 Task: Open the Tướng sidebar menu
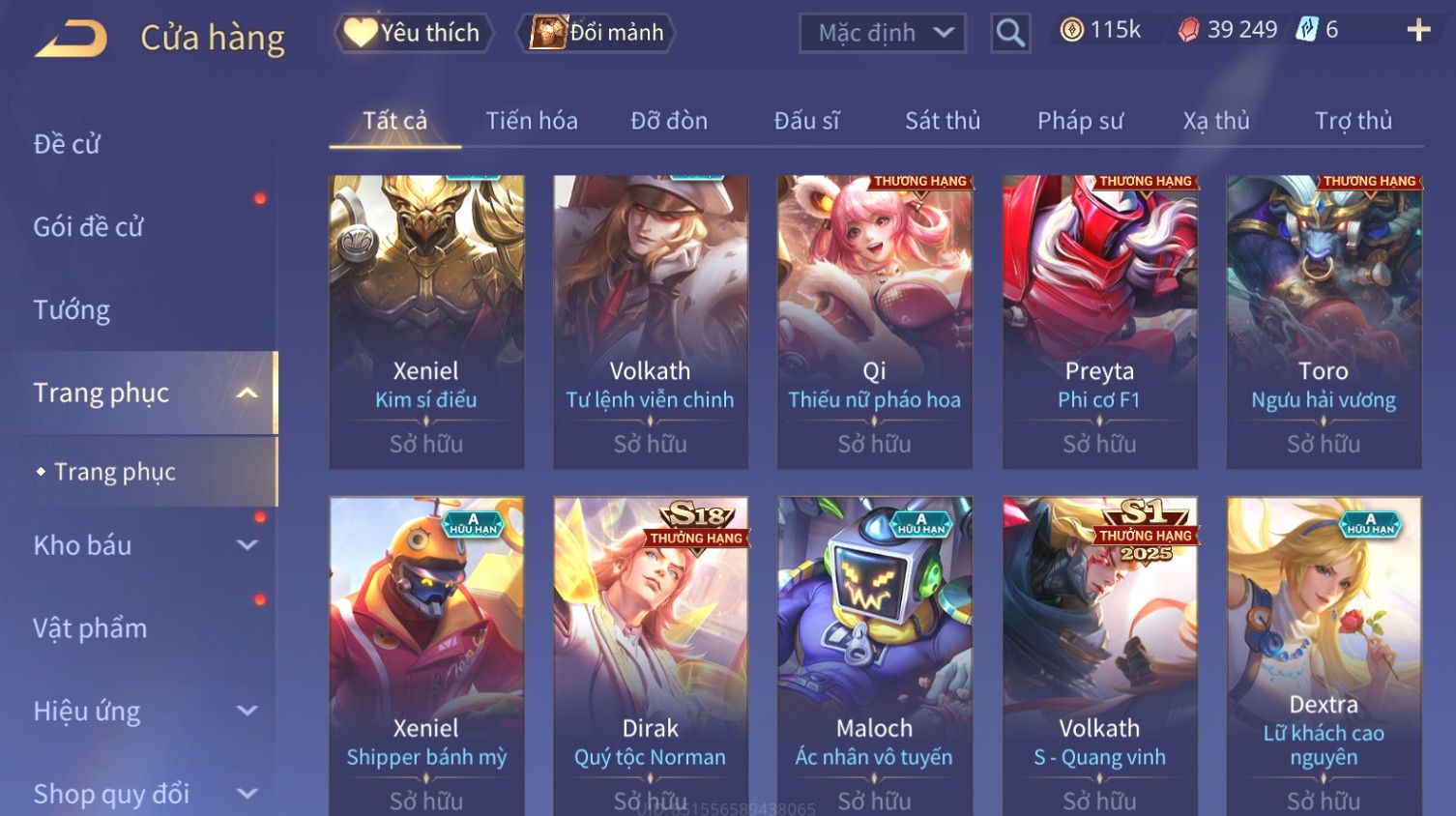(x=72, y=310)
